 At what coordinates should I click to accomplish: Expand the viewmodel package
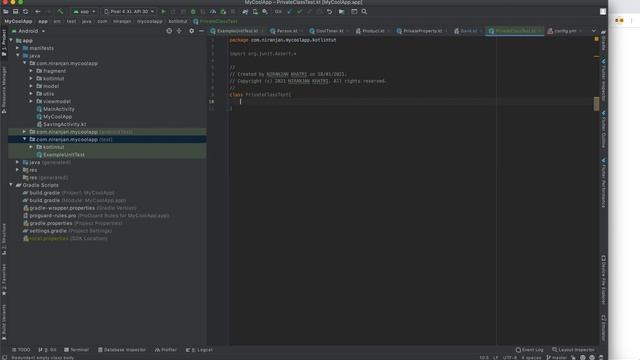click(x=31, y=101)
